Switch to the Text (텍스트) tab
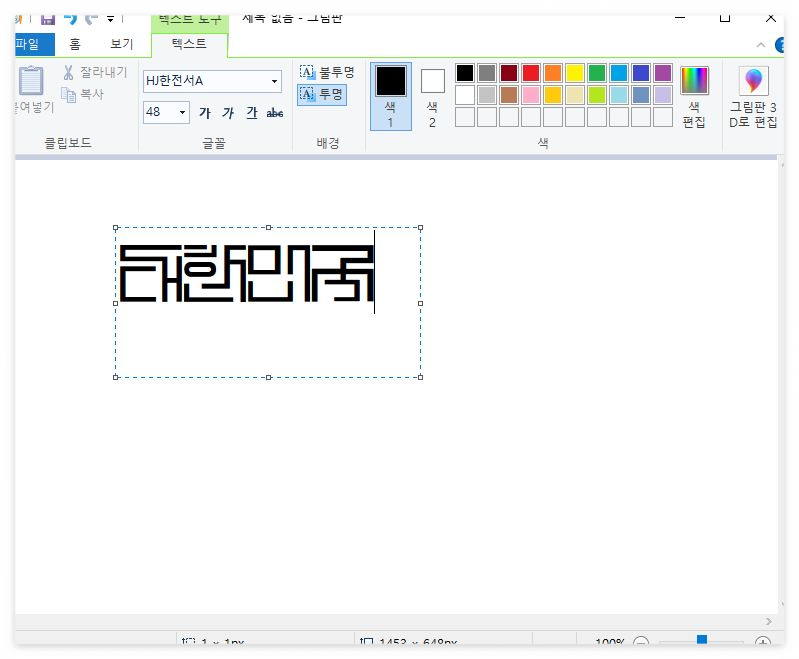This screenshot has height=659, width=799. (x=189, y=44)
